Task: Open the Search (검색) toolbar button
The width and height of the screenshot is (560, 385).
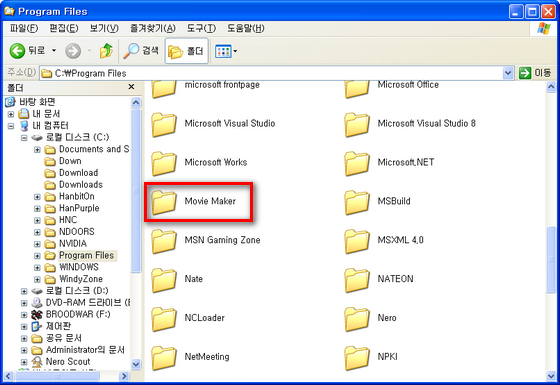Action: pyautogui.click(x=141, y=51)
